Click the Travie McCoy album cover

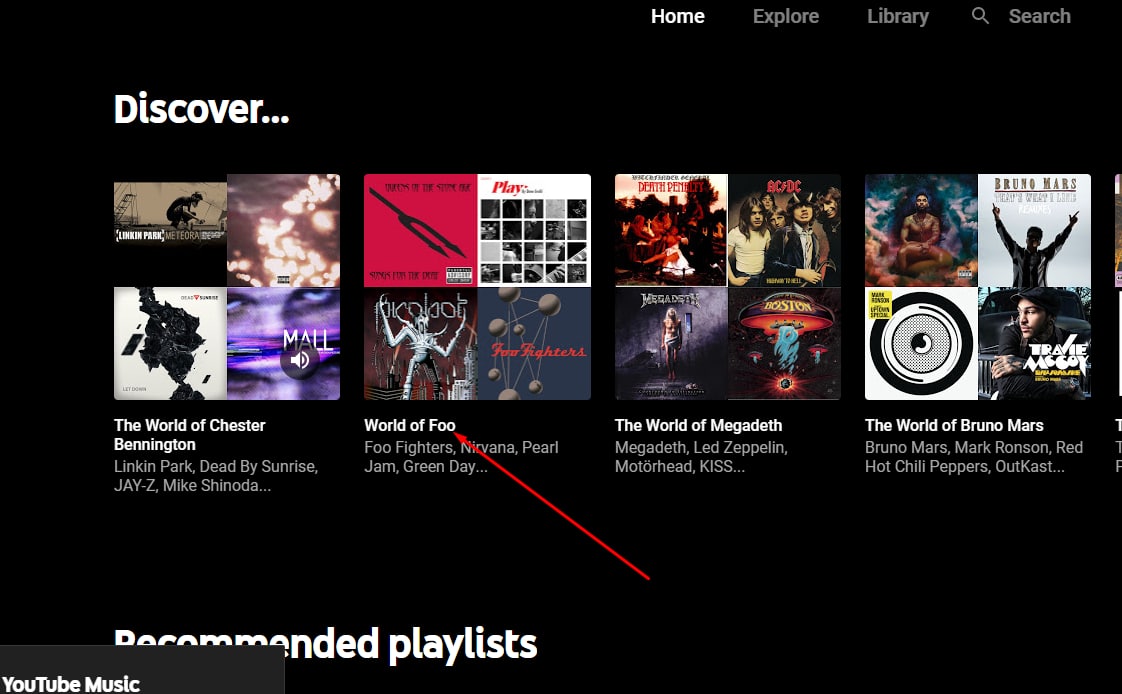pyautogui.click(x=1035, y=343)
